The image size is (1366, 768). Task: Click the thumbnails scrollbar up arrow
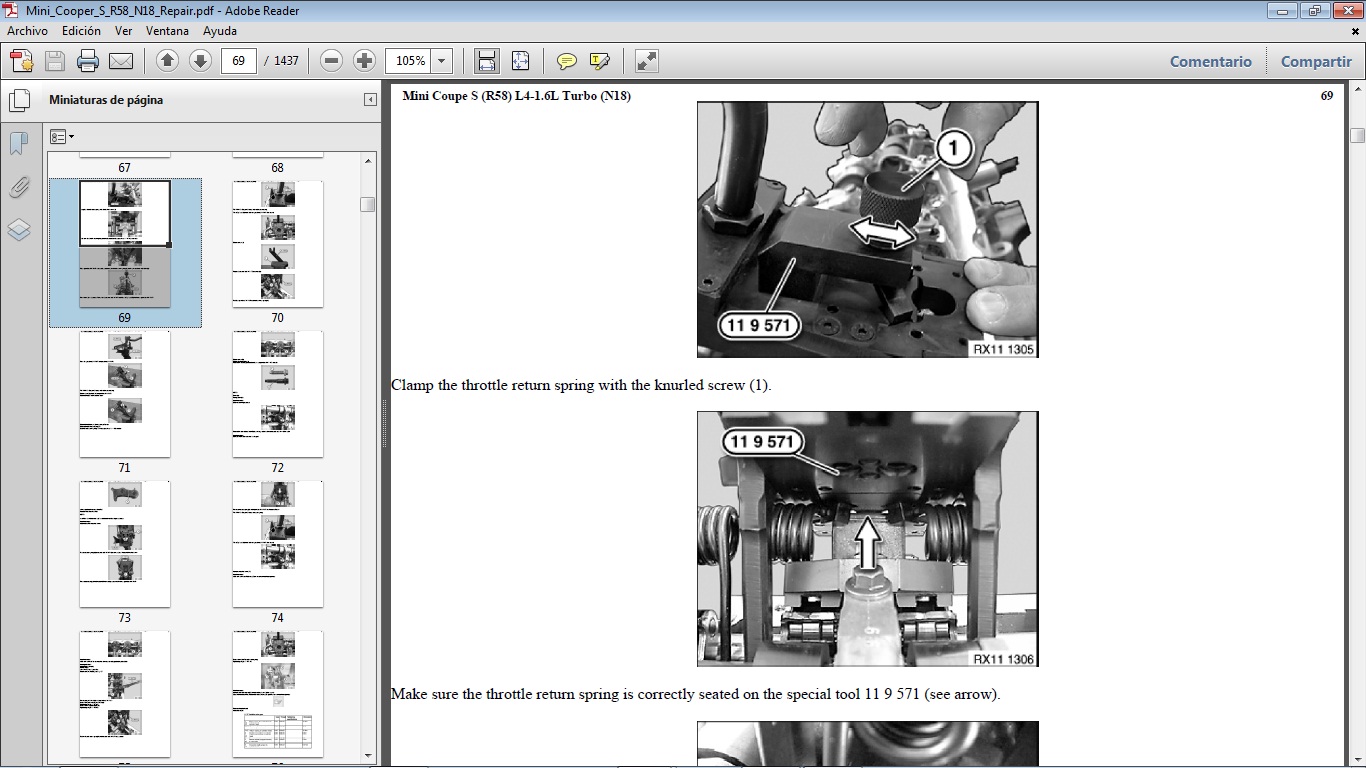coord(368,160)
